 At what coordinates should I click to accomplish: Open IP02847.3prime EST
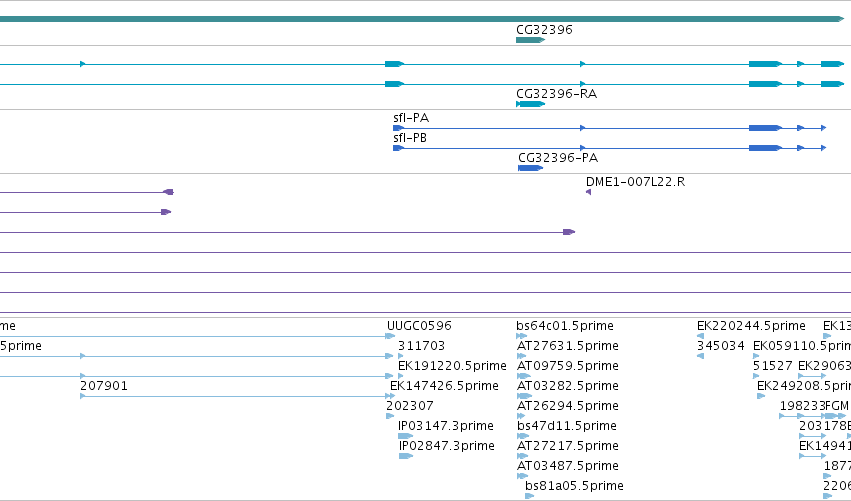click(447, 446)
